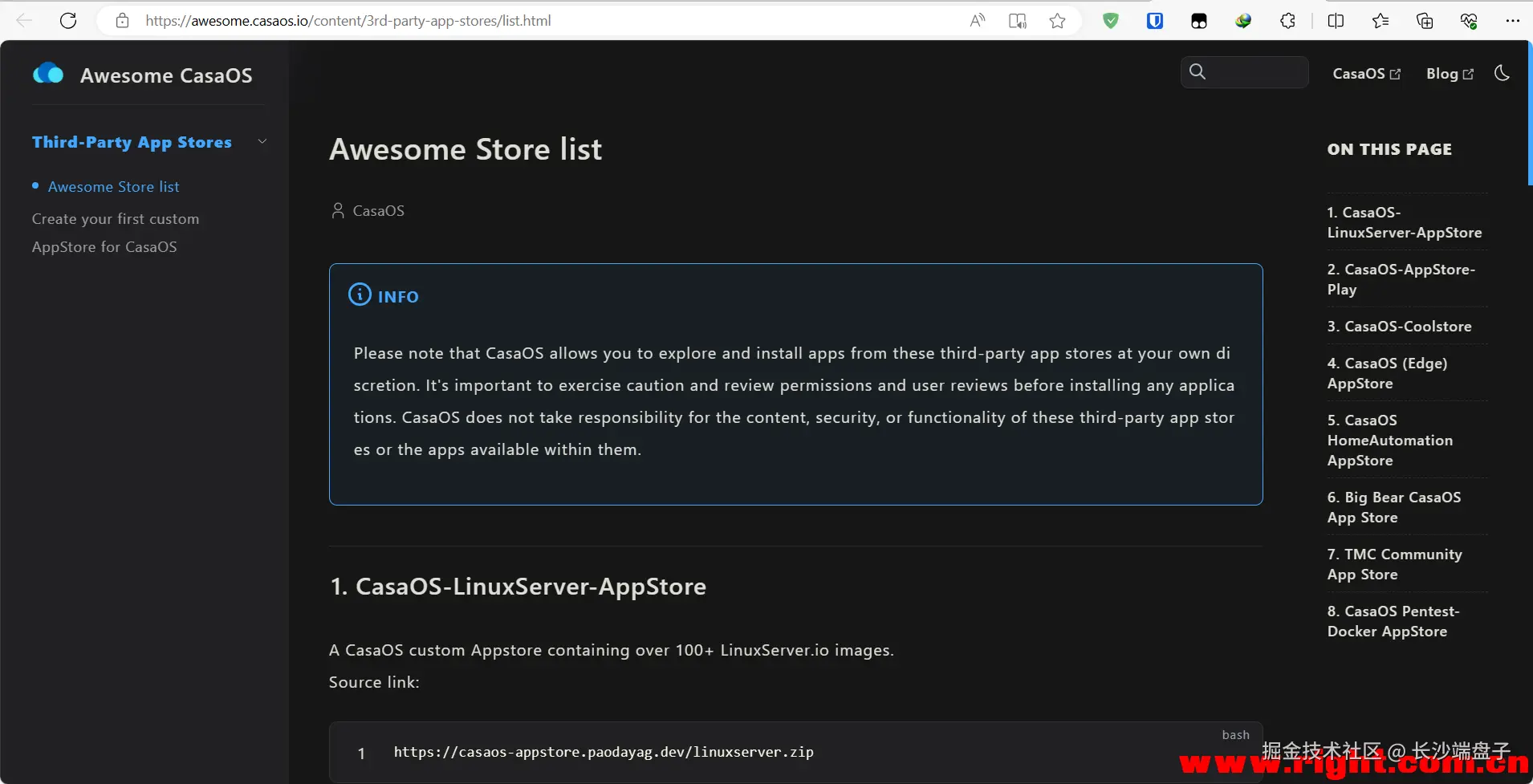Collapse the Third-Party App Stores section
Viewport: 1533px width, 784px height.
point(262,142)
